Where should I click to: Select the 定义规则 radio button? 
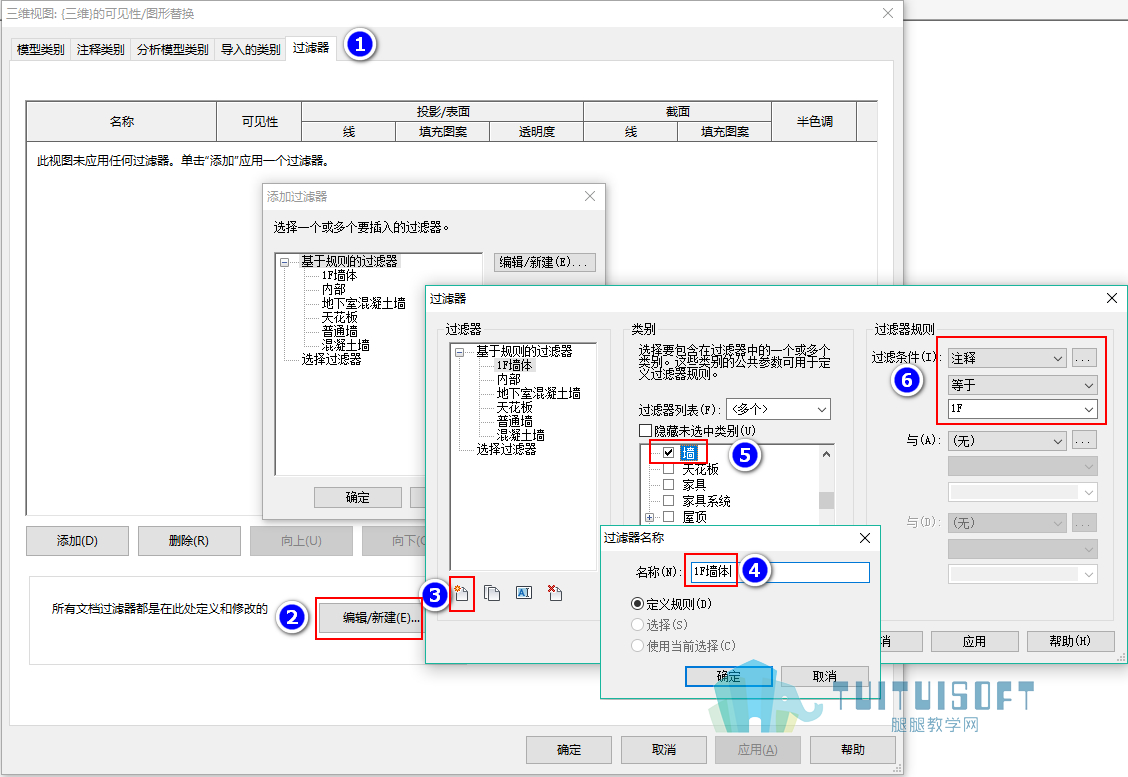click(x=637, y=604)
